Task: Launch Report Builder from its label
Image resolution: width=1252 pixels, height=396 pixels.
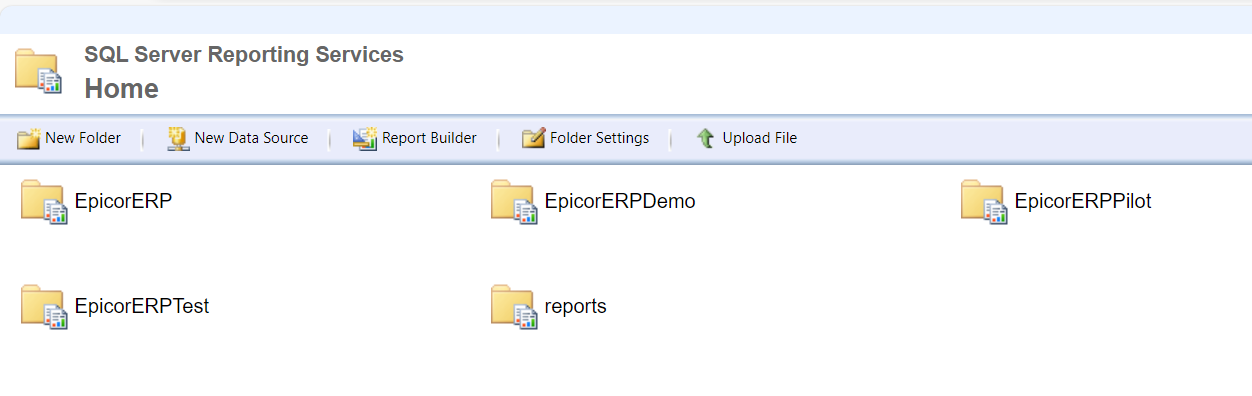Action: click(429, 138)
